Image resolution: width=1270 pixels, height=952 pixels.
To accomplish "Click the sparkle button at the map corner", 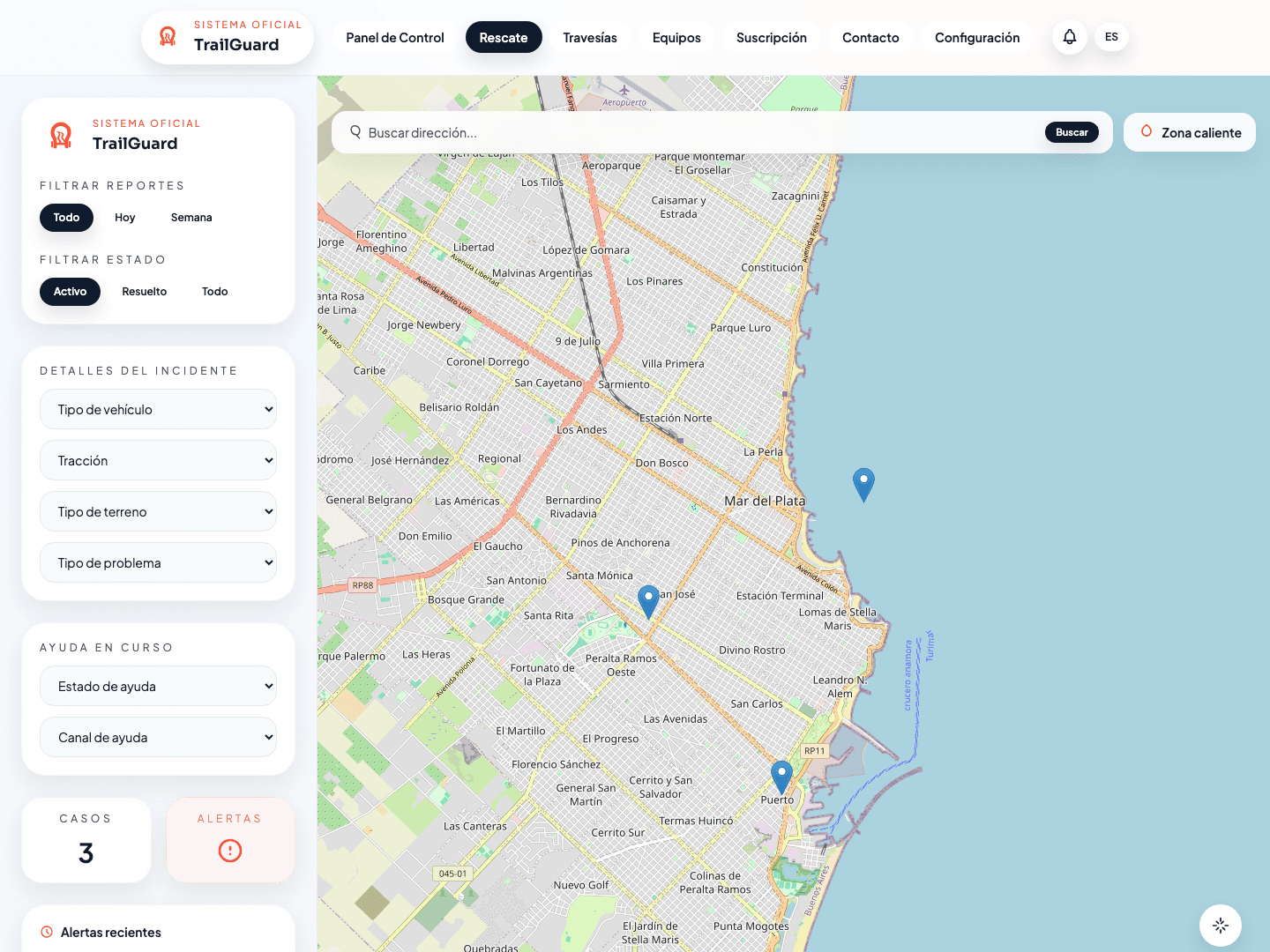I will coord(1220,925).
